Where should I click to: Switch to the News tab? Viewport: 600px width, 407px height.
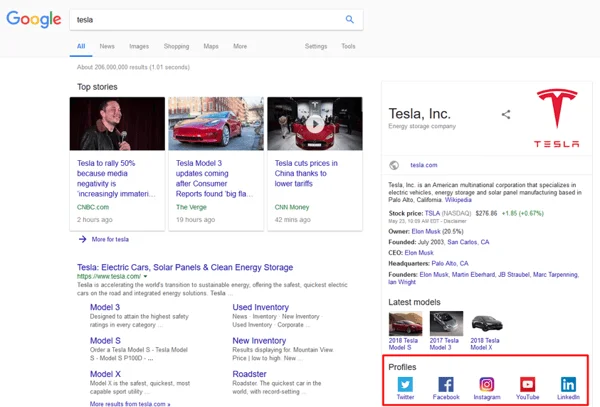tap(107, 46)
